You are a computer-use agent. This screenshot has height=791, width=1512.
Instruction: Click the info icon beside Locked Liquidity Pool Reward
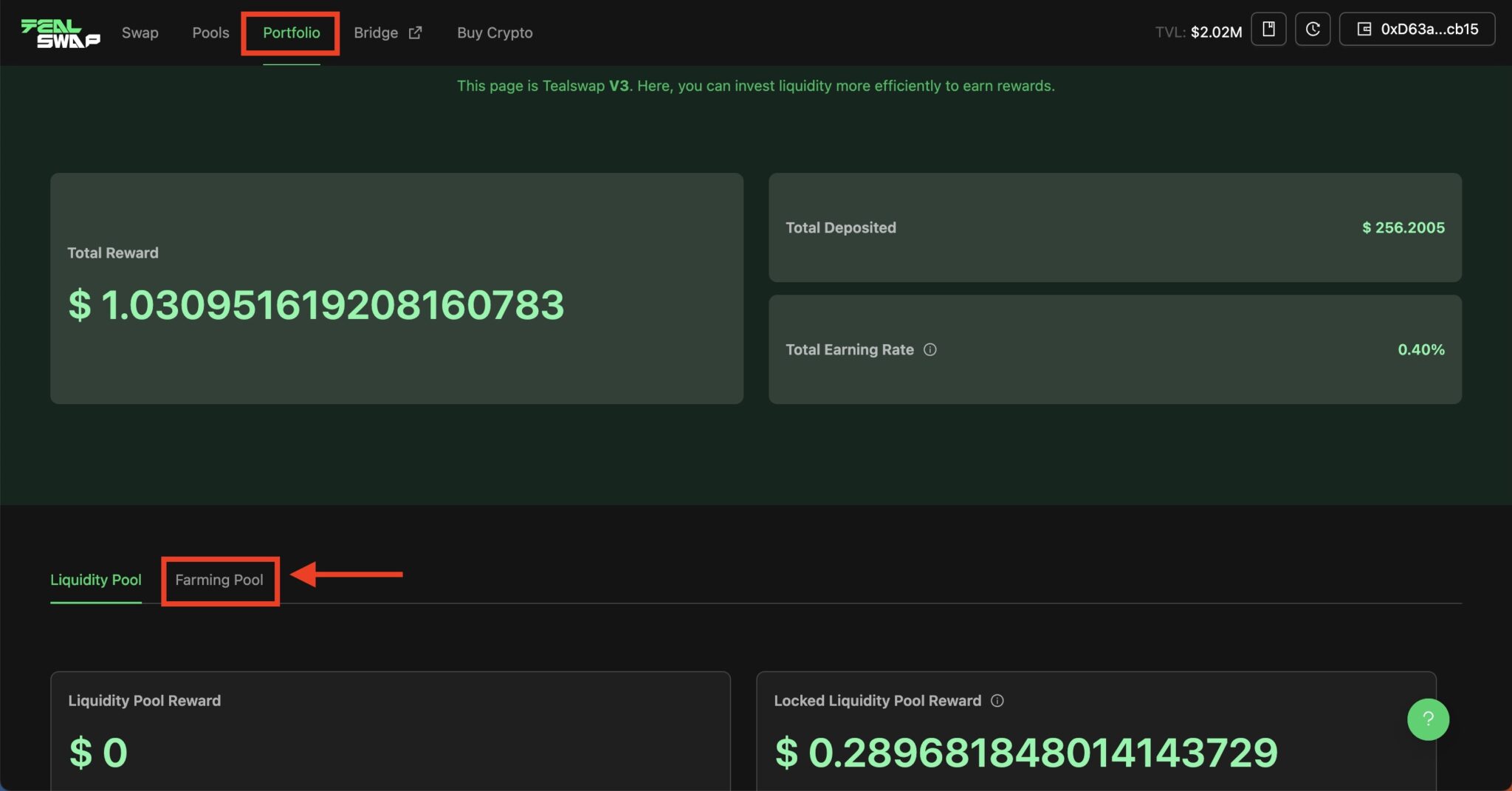click(x=997, y=701)
